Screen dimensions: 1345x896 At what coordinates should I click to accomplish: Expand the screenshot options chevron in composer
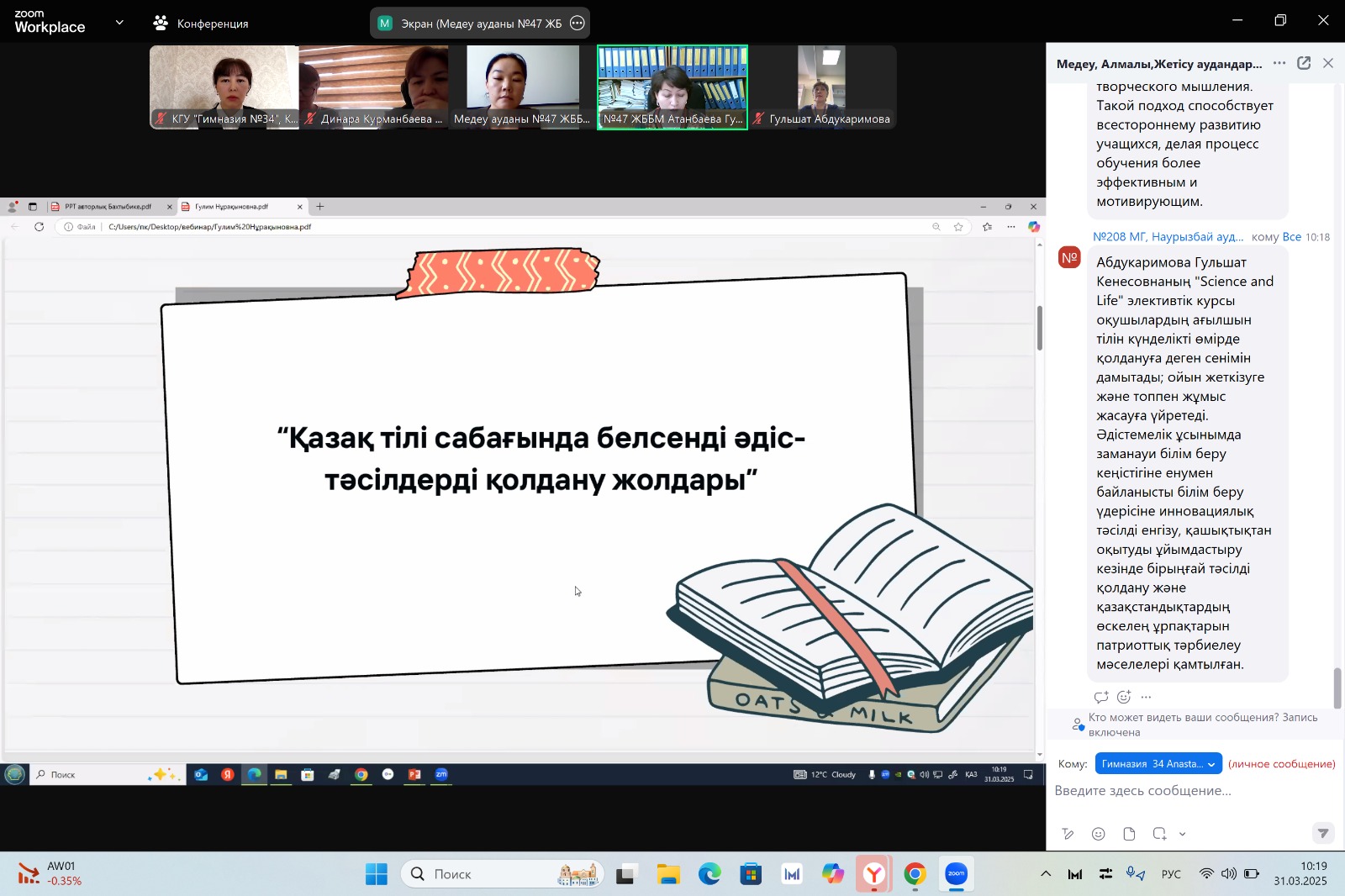click(x=1183, y=834)
